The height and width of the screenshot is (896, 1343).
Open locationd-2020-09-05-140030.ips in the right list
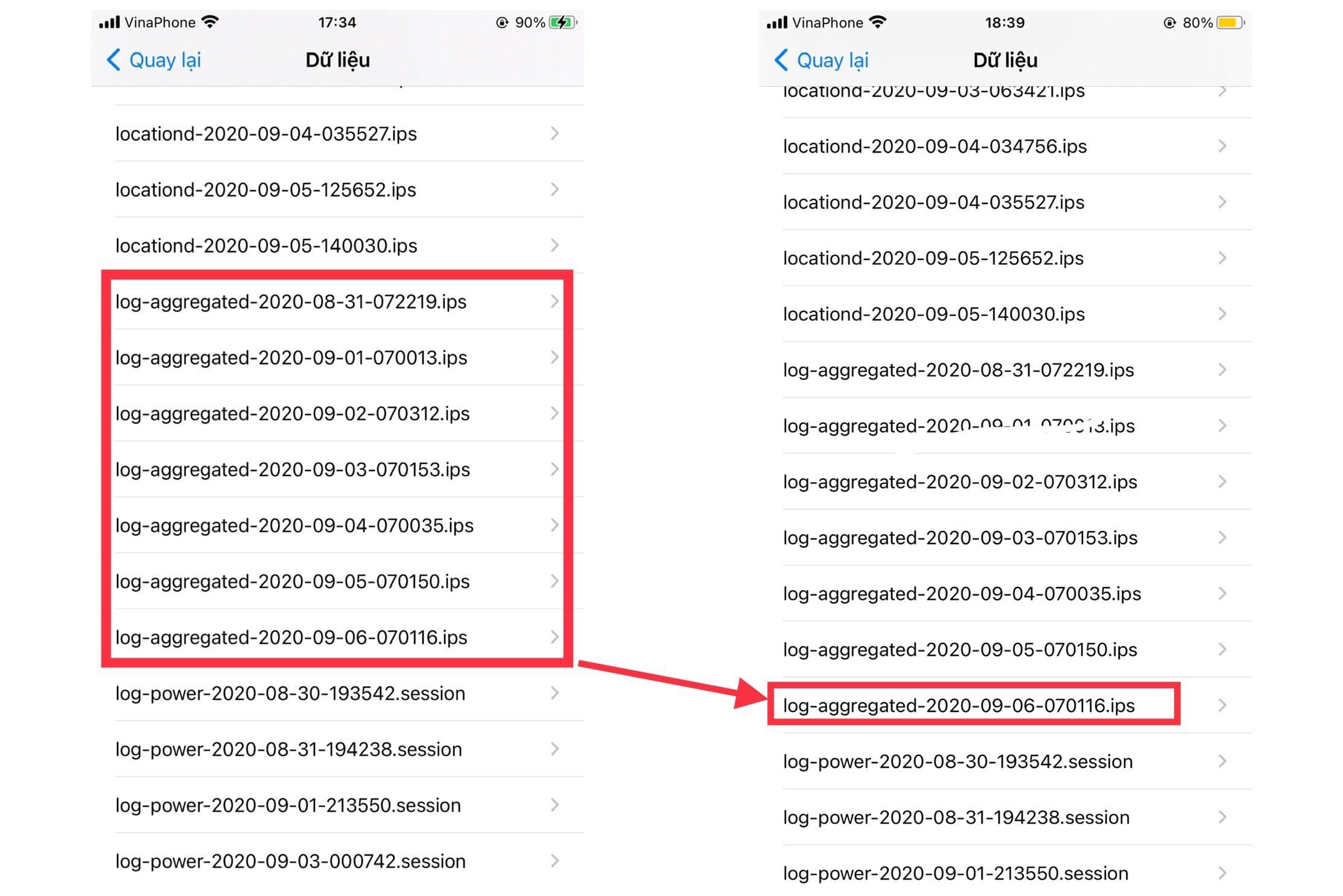[x=933, y=314]
